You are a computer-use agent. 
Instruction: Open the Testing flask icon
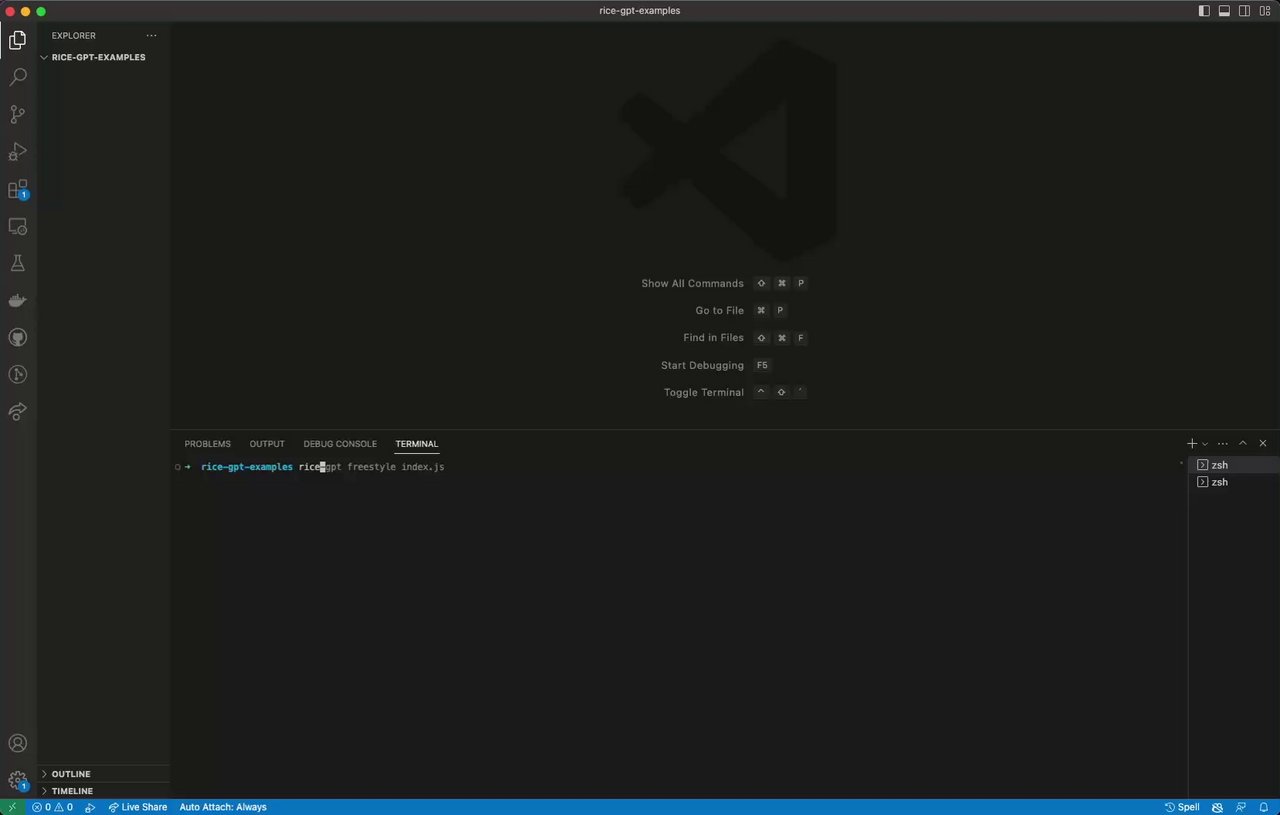tap(18, 263)
